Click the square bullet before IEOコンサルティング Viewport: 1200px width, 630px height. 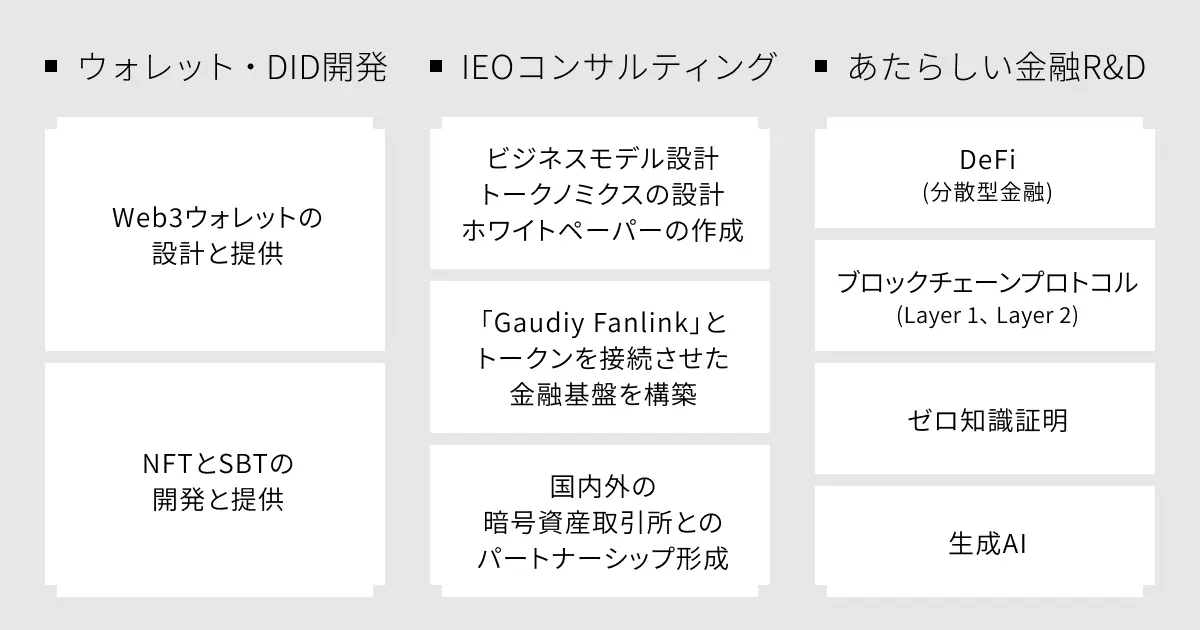(436, 68)
